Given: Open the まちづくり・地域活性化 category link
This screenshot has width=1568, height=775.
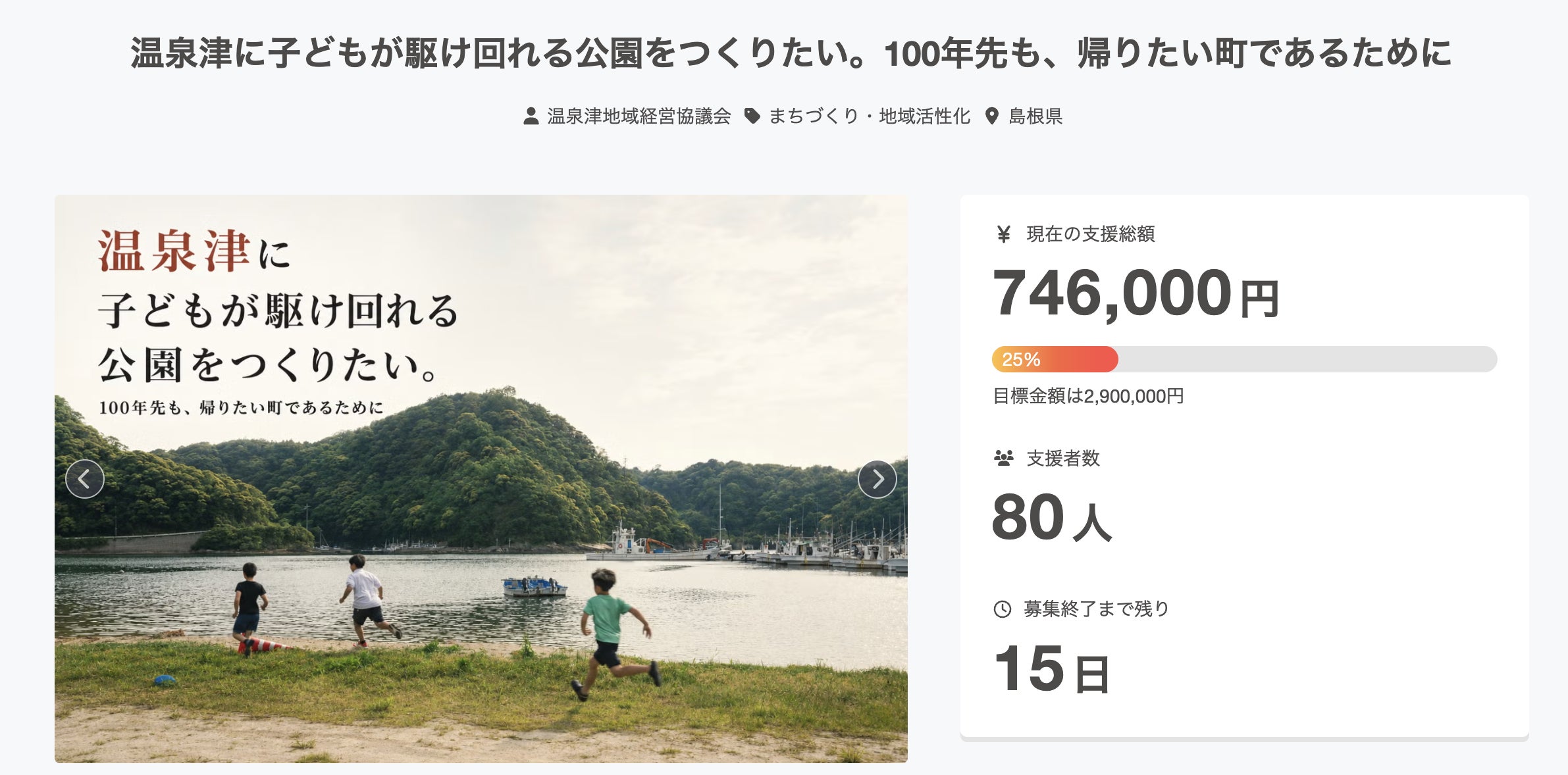Looking at the screenshot, I should tap(870, 116).
